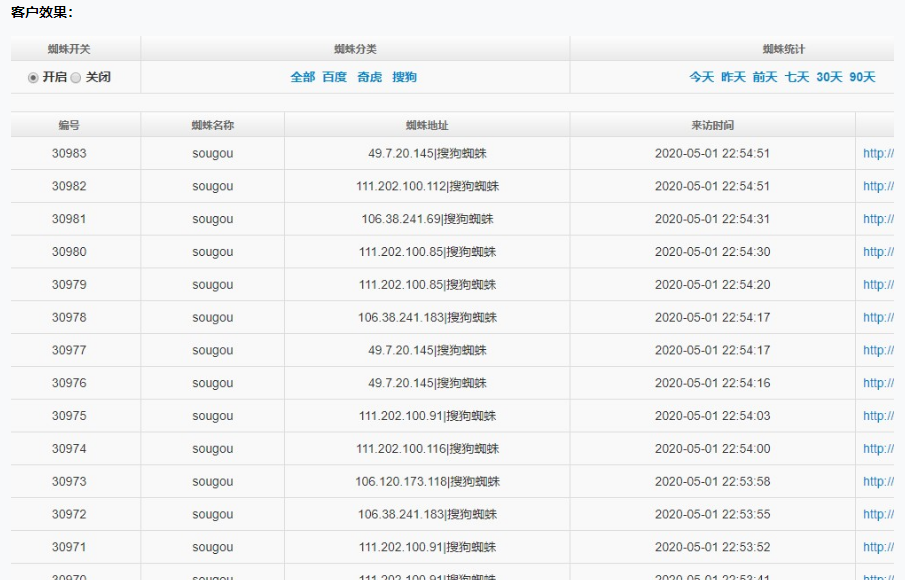This screenshot has width=905, height=580.
Task: Click the 来访时间 column header
Action: (x=714, y=124)
